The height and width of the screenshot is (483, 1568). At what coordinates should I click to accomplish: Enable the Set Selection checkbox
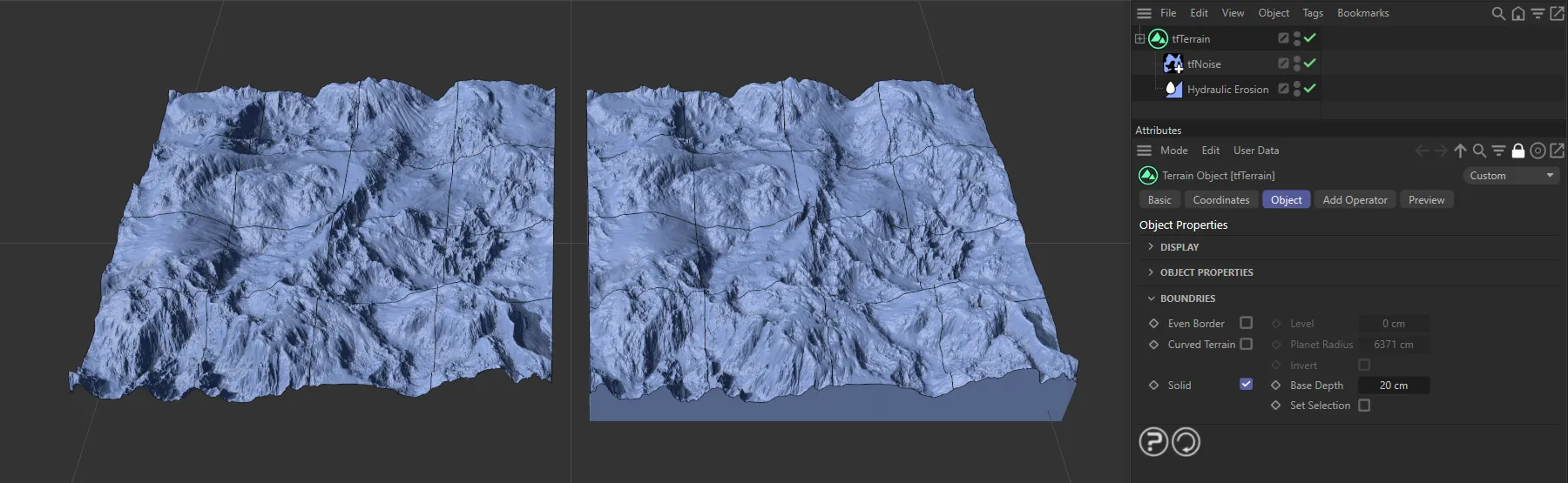[1364, 405]
